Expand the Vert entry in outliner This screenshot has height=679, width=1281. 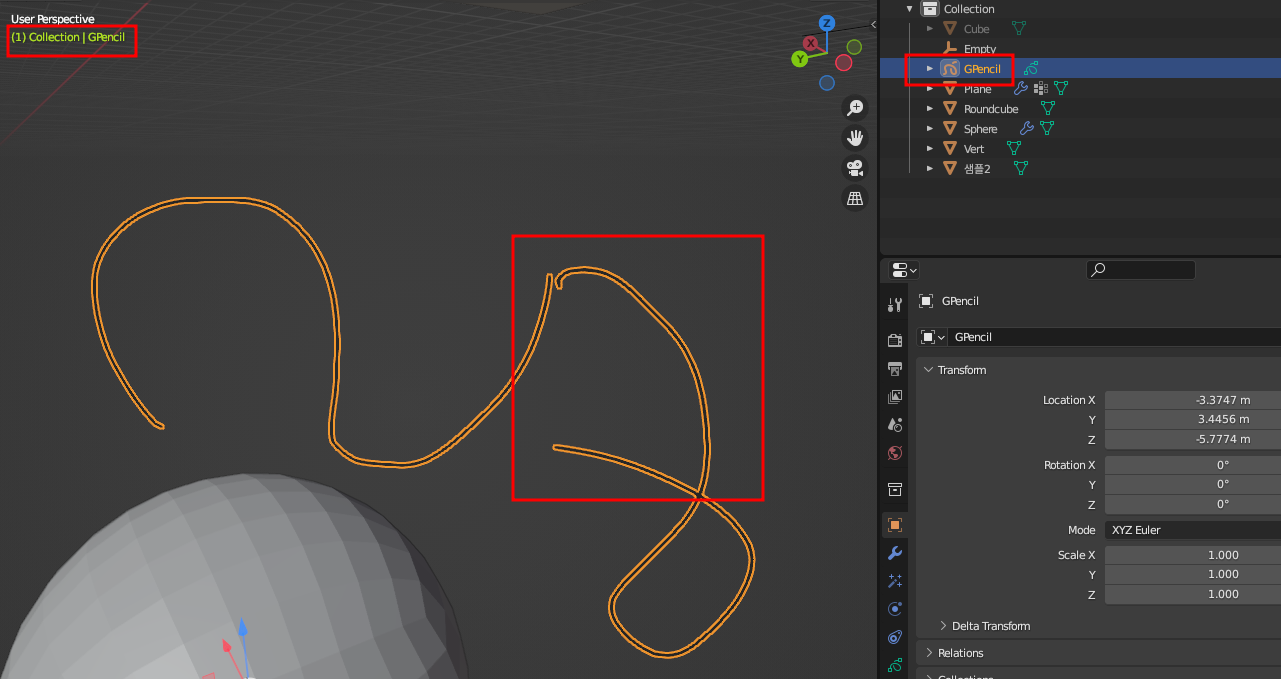[x=930, y=148]
